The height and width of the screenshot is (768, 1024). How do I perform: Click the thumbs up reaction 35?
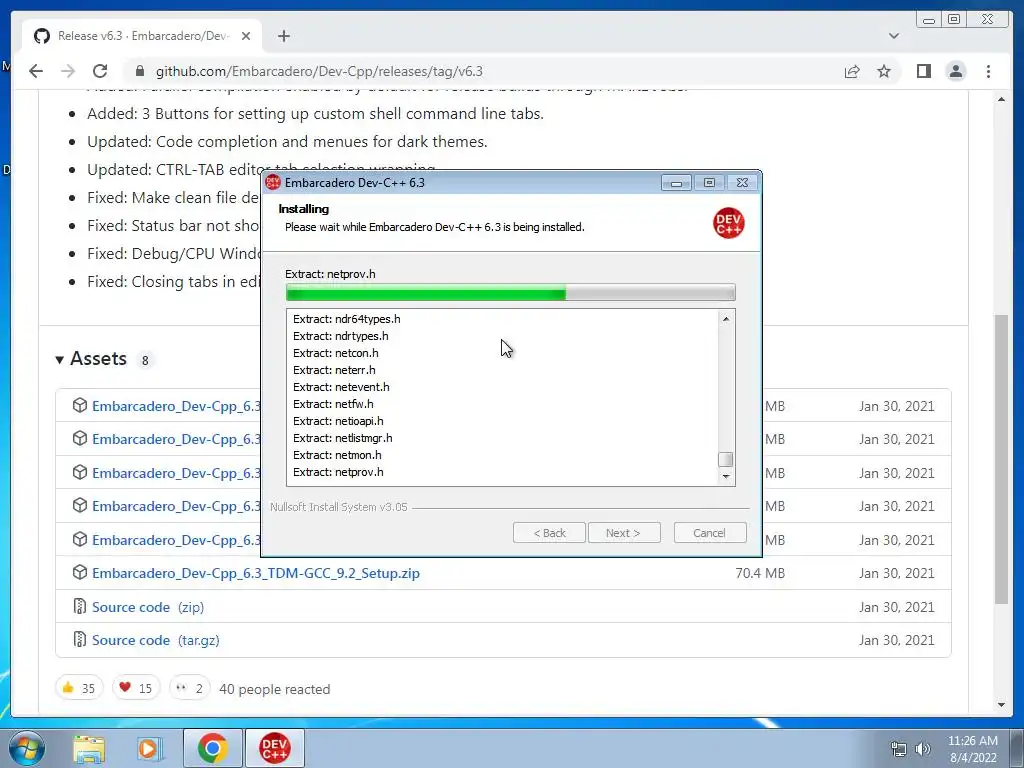click(79, 688)
